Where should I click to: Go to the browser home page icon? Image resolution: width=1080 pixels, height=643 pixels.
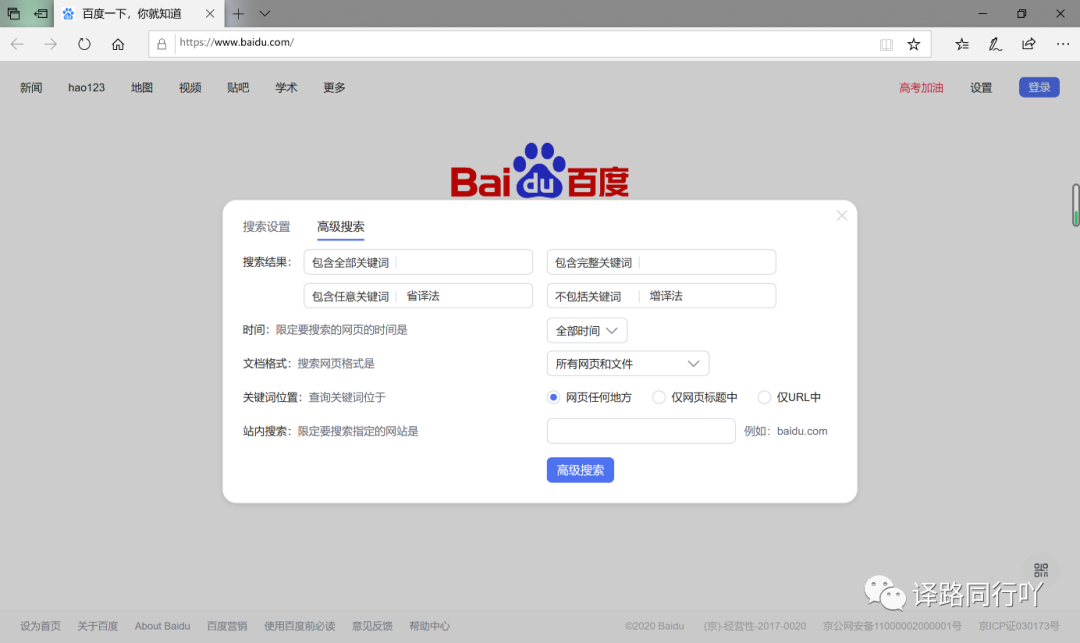click(118, 44)
